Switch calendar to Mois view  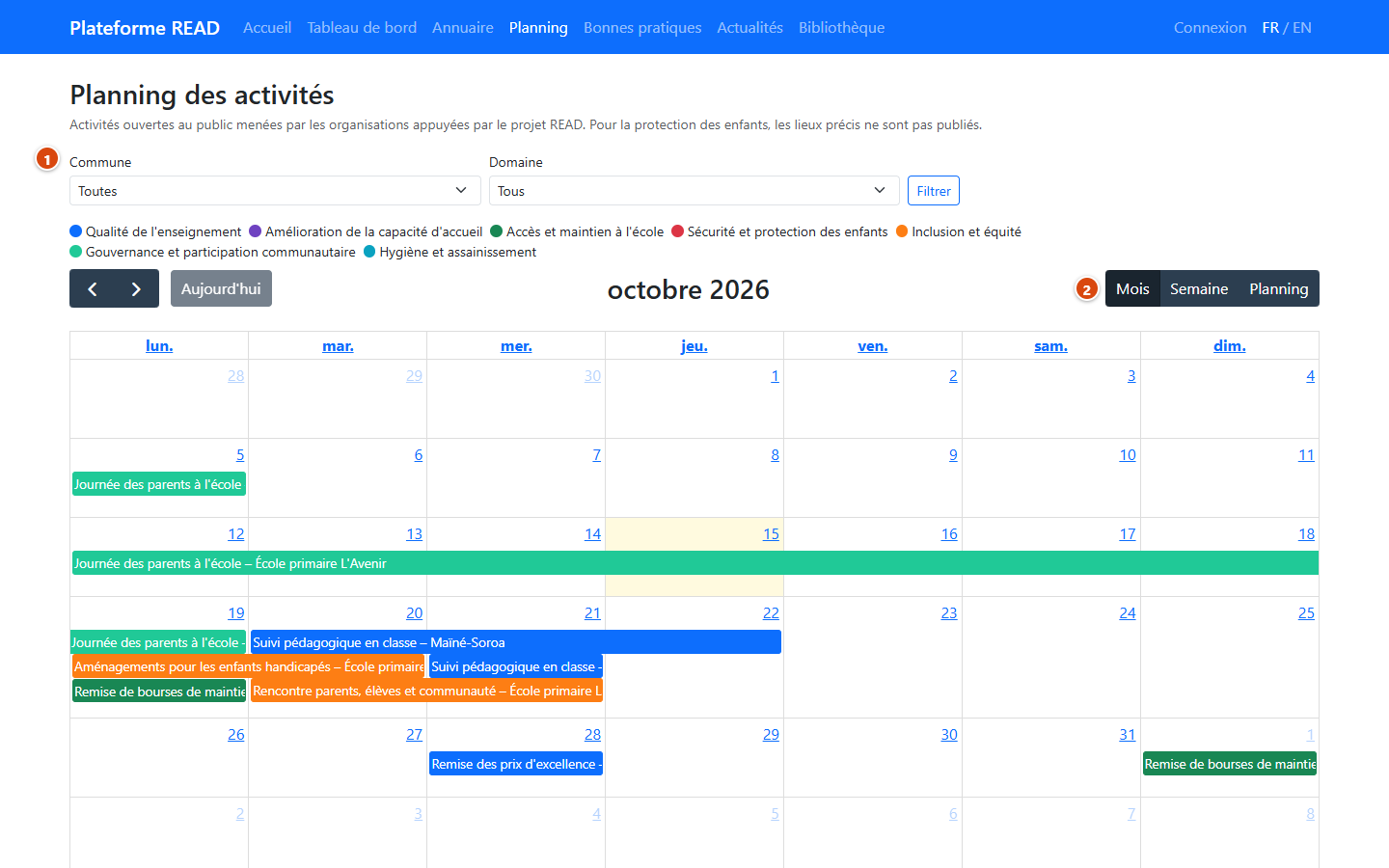(1132, 288)
